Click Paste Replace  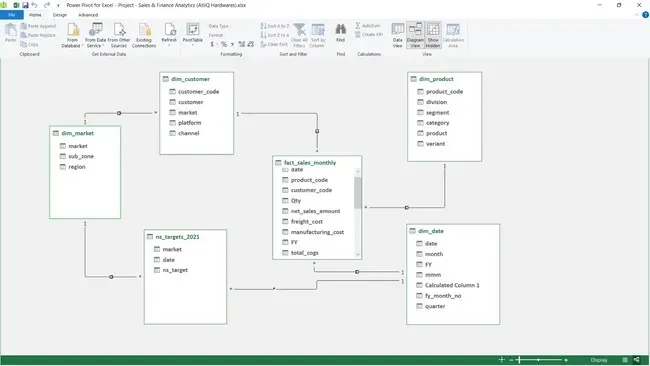click(x=38, y=35)
